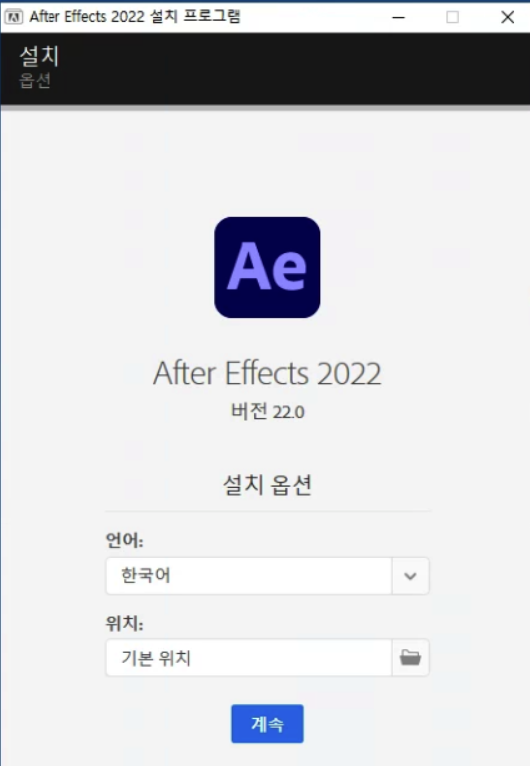
Task: Close the After Effects 2022 installer
Action: pos(508,17)
